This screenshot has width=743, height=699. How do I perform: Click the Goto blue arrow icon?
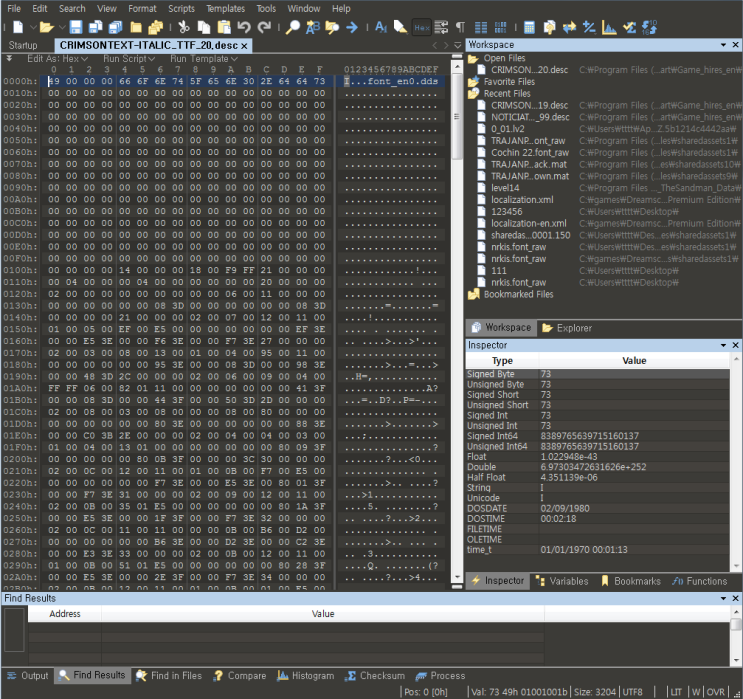coord(352,27)
